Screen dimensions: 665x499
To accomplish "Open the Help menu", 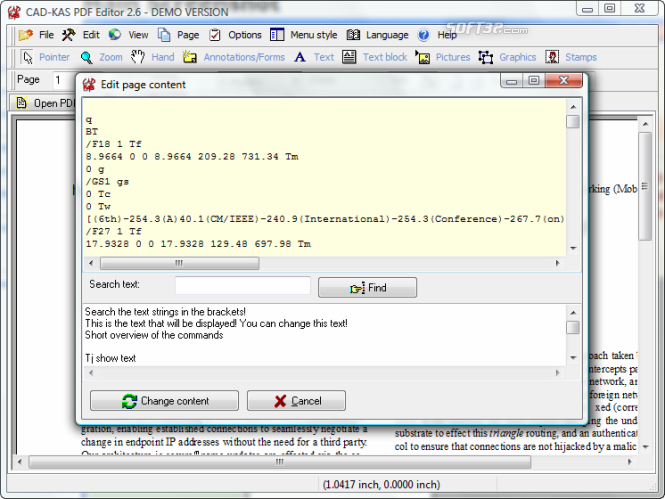I will click(x=447, y=35).
